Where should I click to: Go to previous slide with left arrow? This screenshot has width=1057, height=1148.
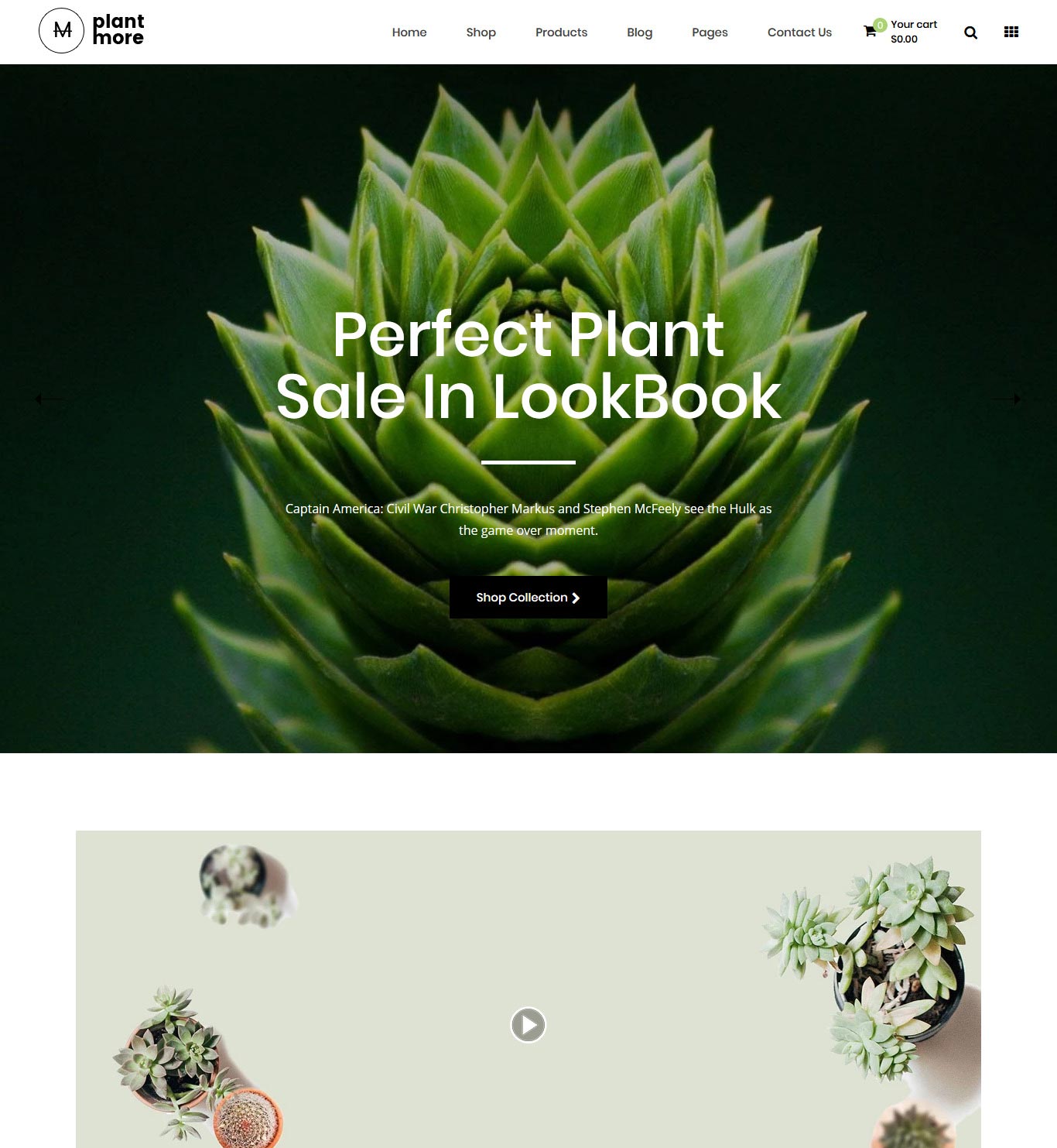point(50,399)
